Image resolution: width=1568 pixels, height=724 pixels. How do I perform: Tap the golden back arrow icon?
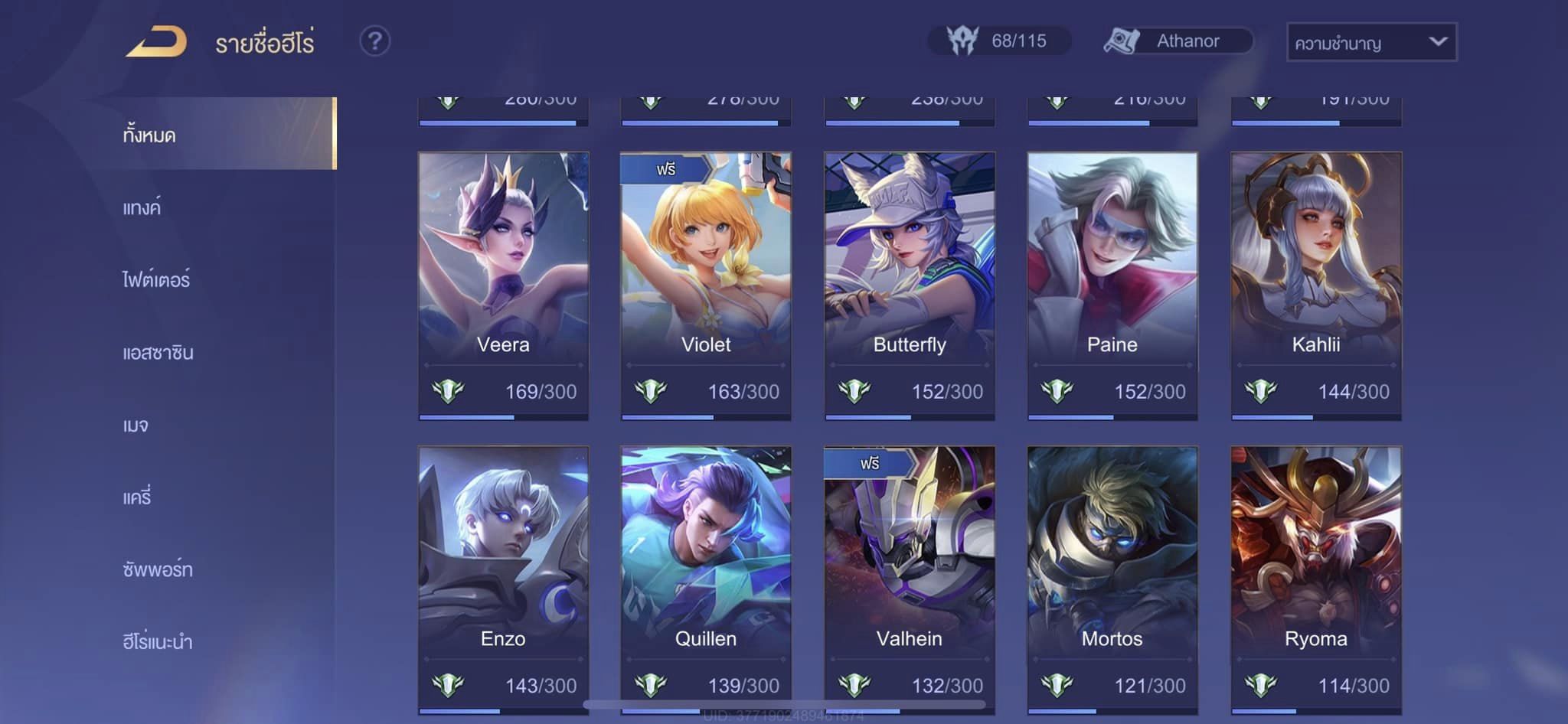click(156, 41)
